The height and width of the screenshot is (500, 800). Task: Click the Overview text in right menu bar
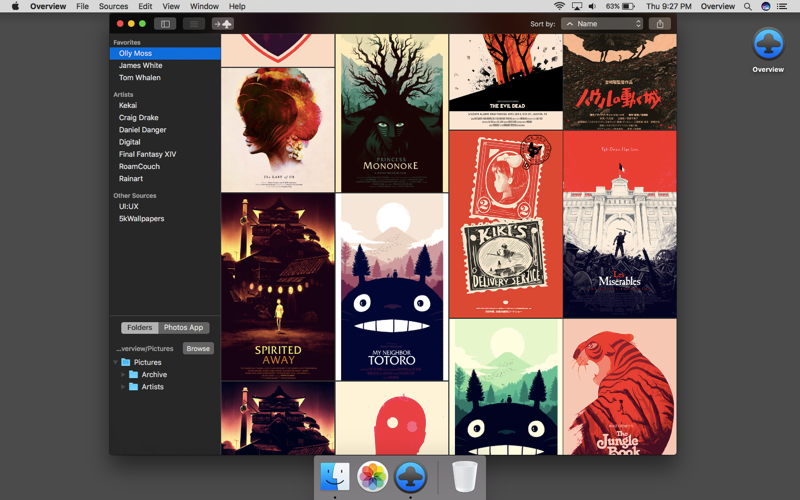(x=717, y=6)
